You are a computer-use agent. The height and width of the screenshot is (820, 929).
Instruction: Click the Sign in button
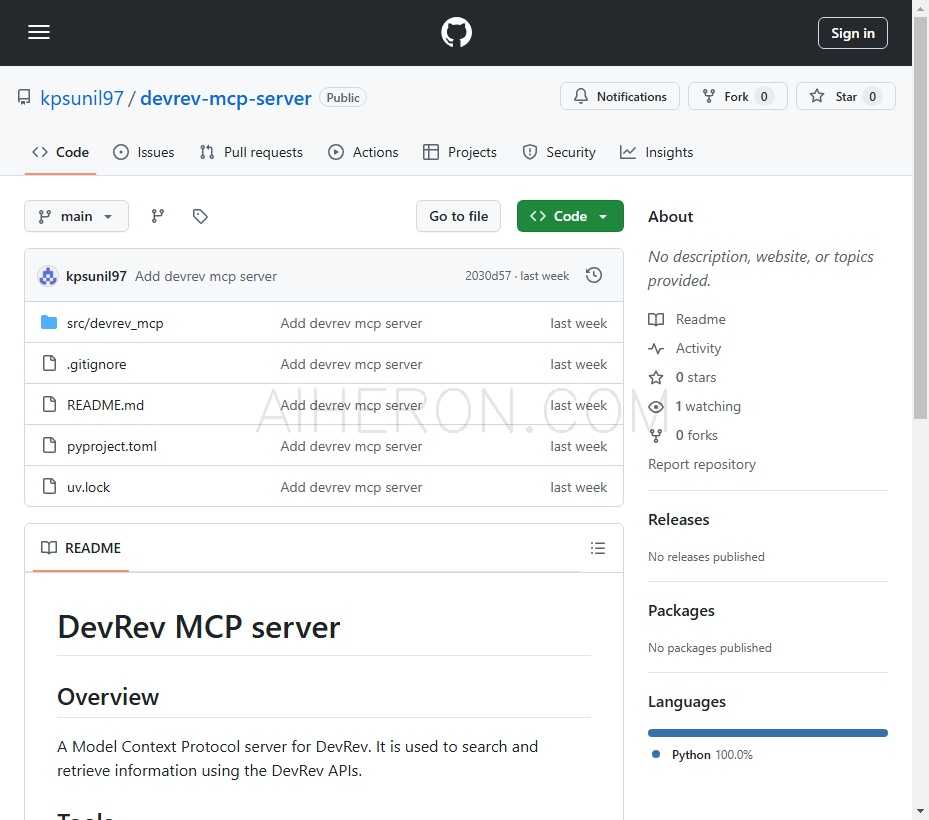pyautogui.click(x=853, y=33)
